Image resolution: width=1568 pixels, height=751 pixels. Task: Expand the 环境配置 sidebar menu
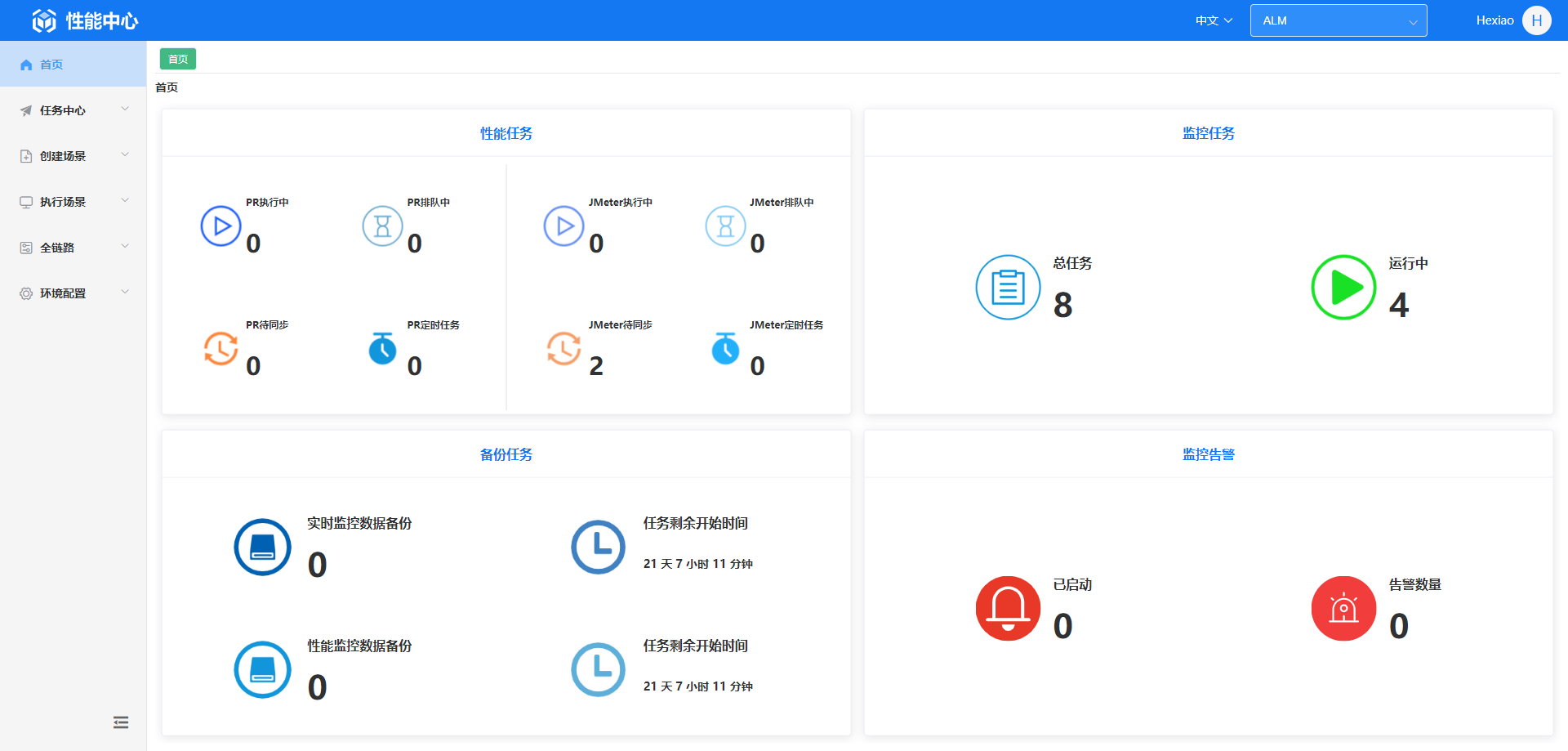click(x=73, y=293)
